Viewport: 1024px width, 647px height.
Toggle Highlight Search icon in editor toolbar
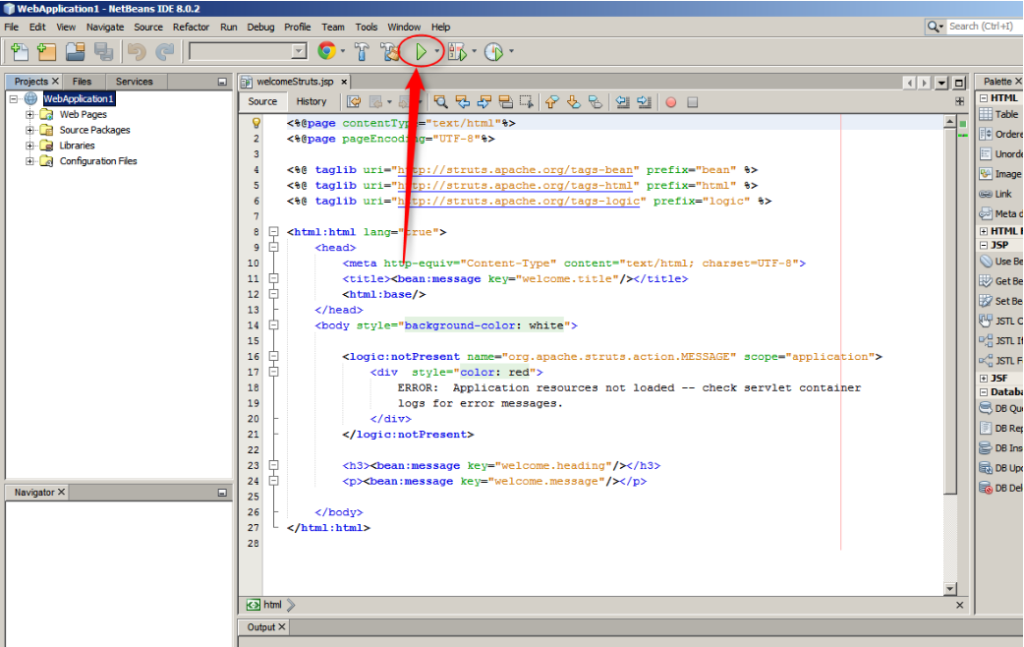(505, 102)
